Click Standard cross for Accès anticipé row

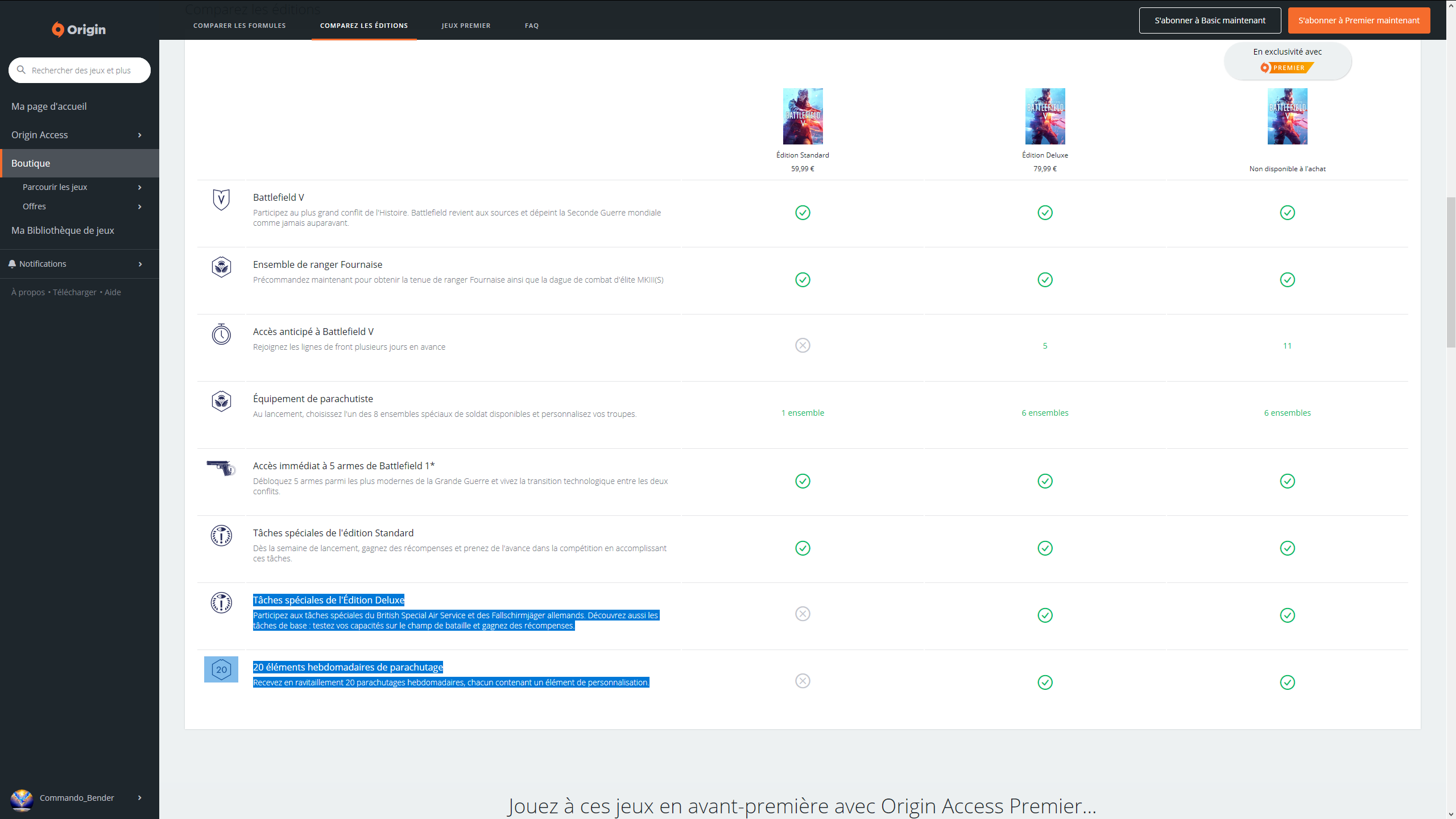point(803,345)
